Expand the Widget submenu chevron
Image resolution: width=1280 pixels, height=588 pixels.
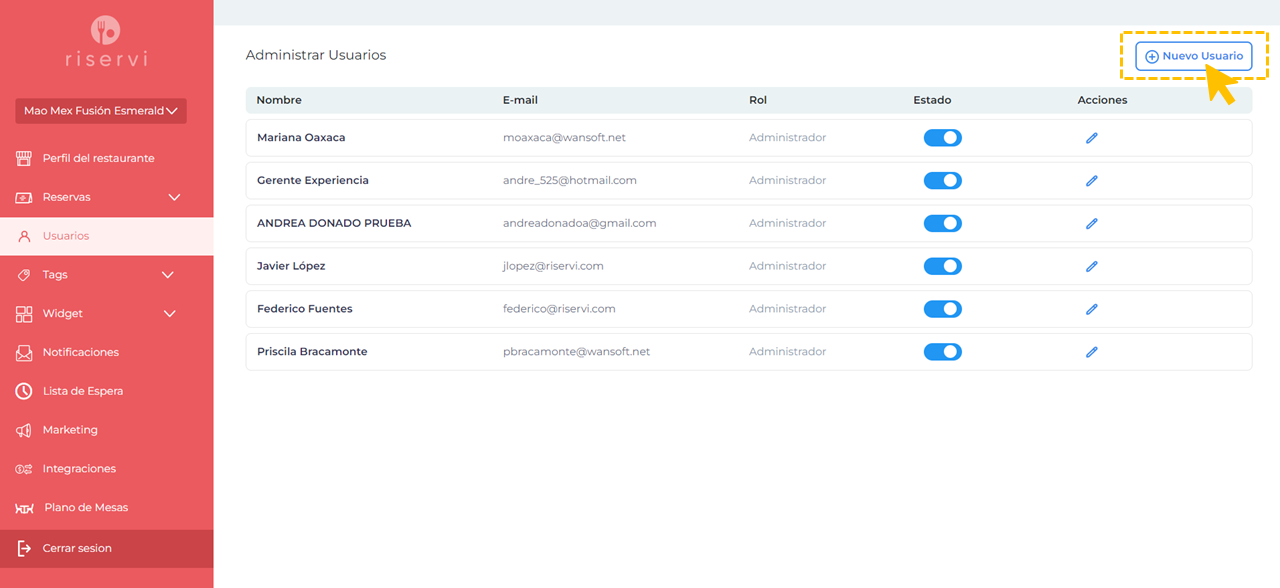coord(170,314)
